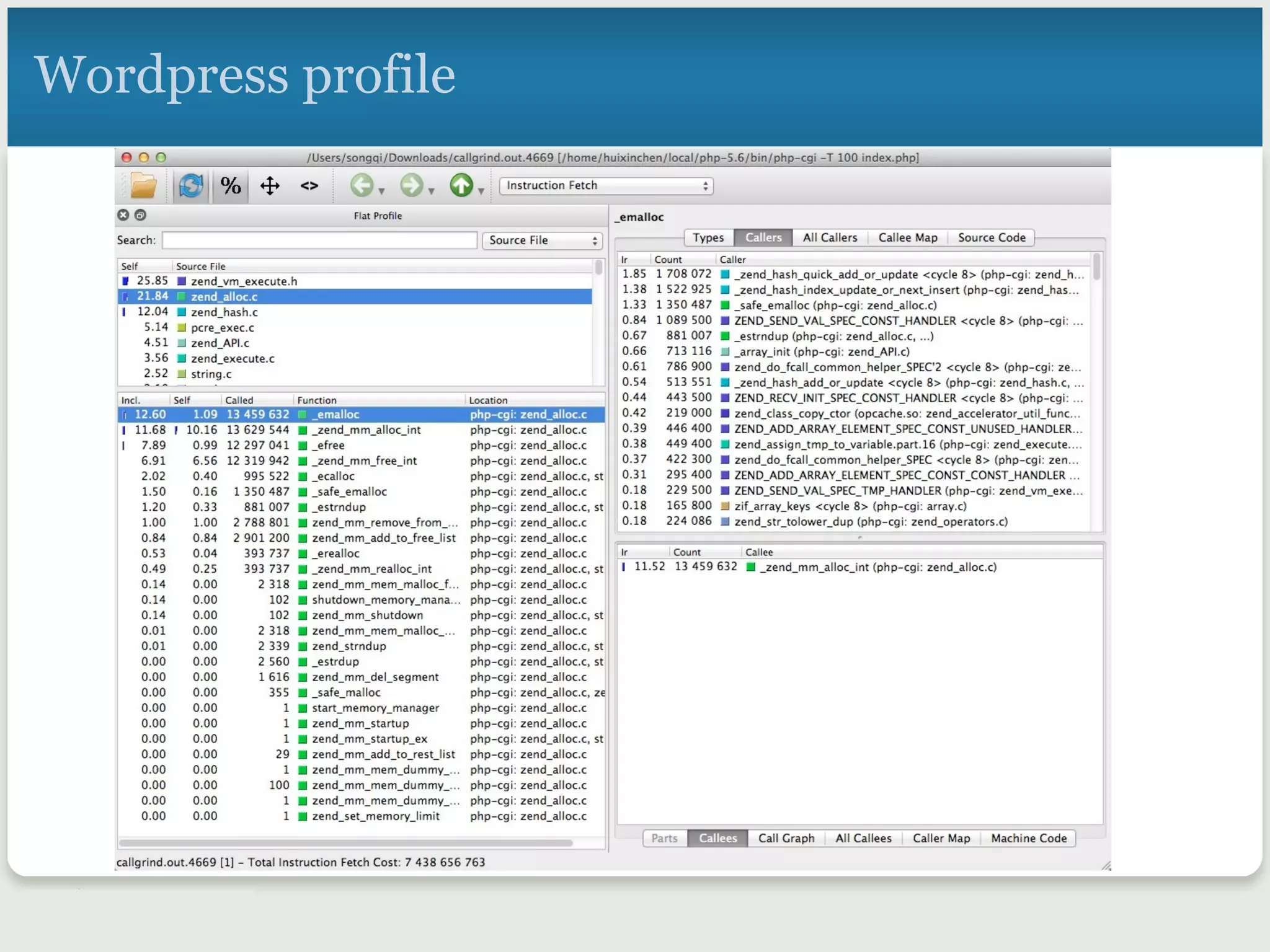Open the Source File grouping dropdown
This screenshot has width=1270, height=952.
click(543, 240)
